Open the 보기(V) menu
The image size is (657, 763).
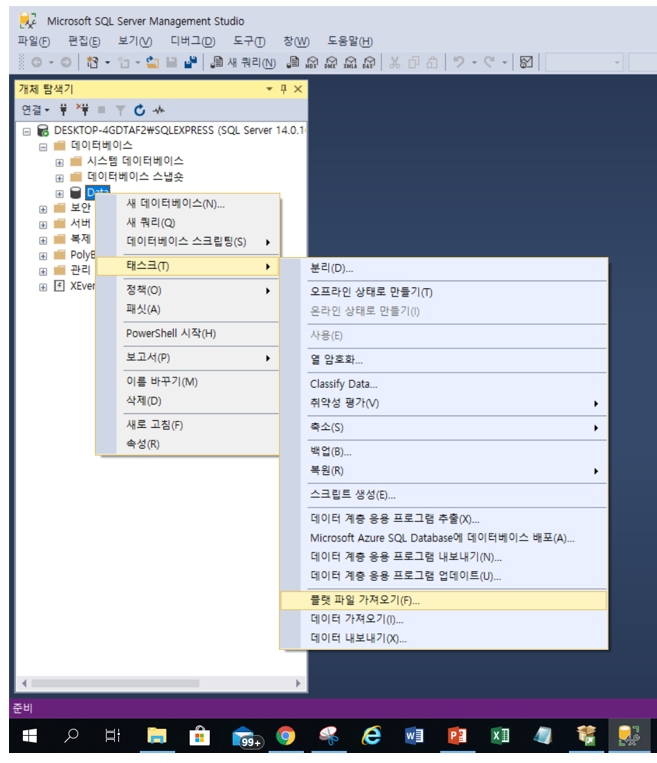point(135,41)
